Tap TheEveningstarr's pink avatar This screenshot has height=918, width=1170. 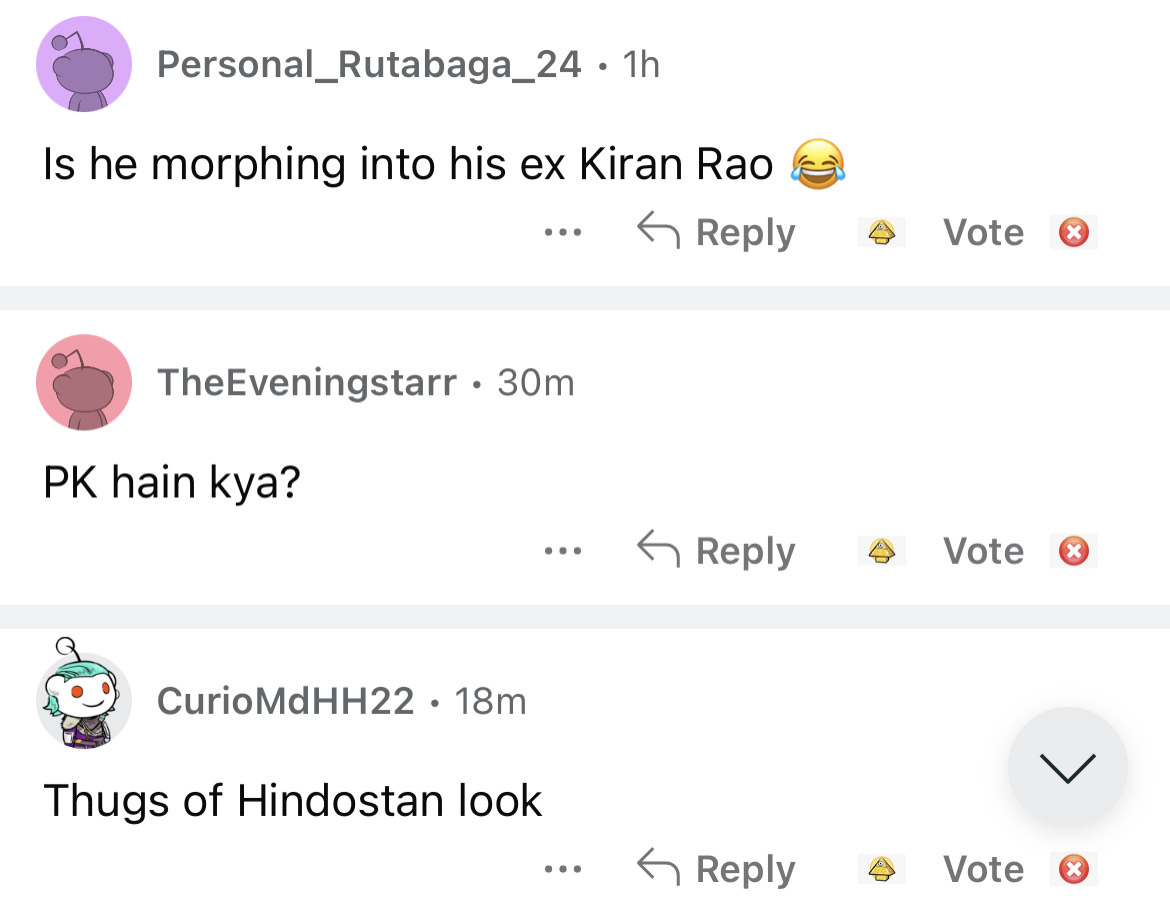84,382
